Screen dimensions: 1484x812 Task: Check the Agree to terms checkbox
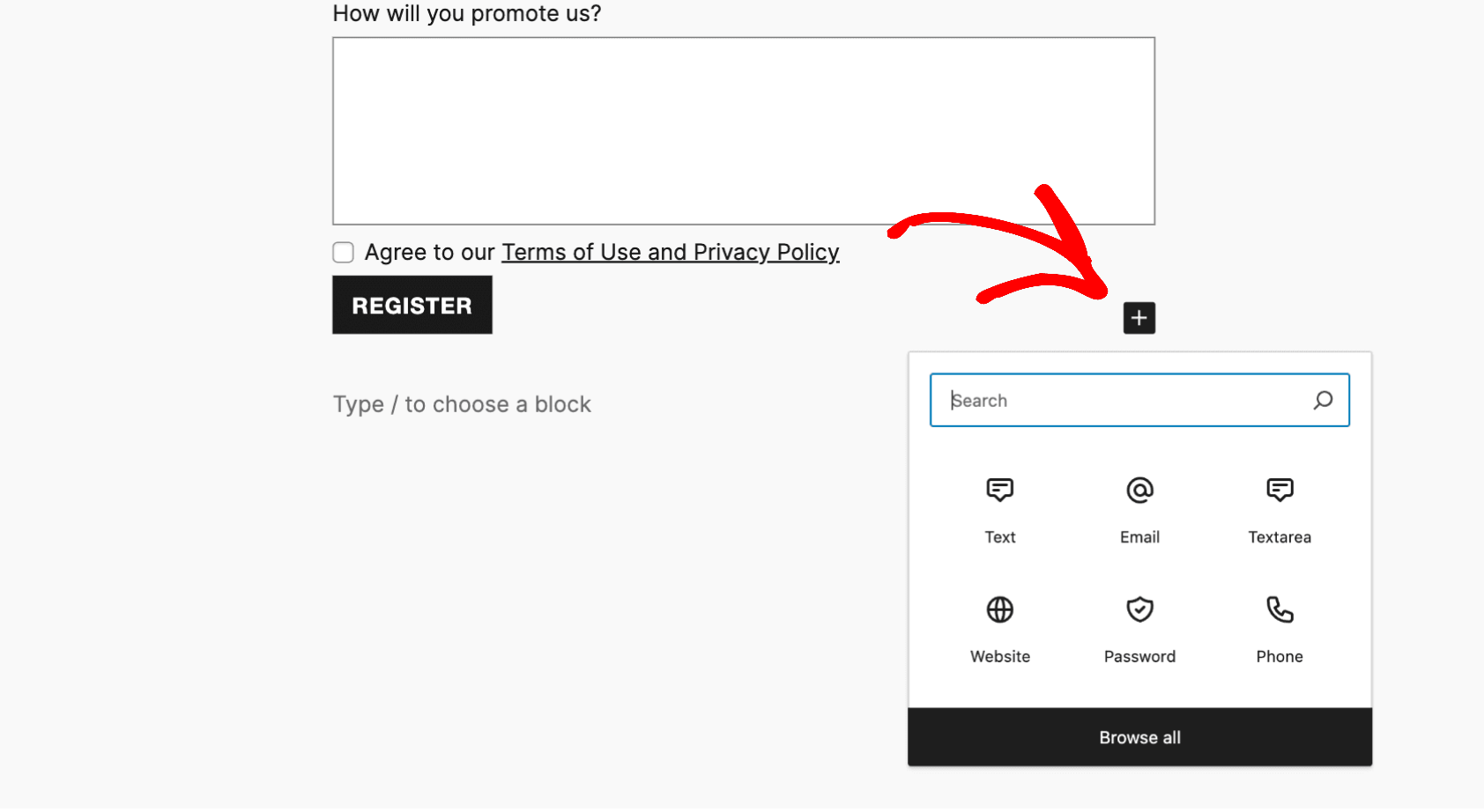(344, 253)
